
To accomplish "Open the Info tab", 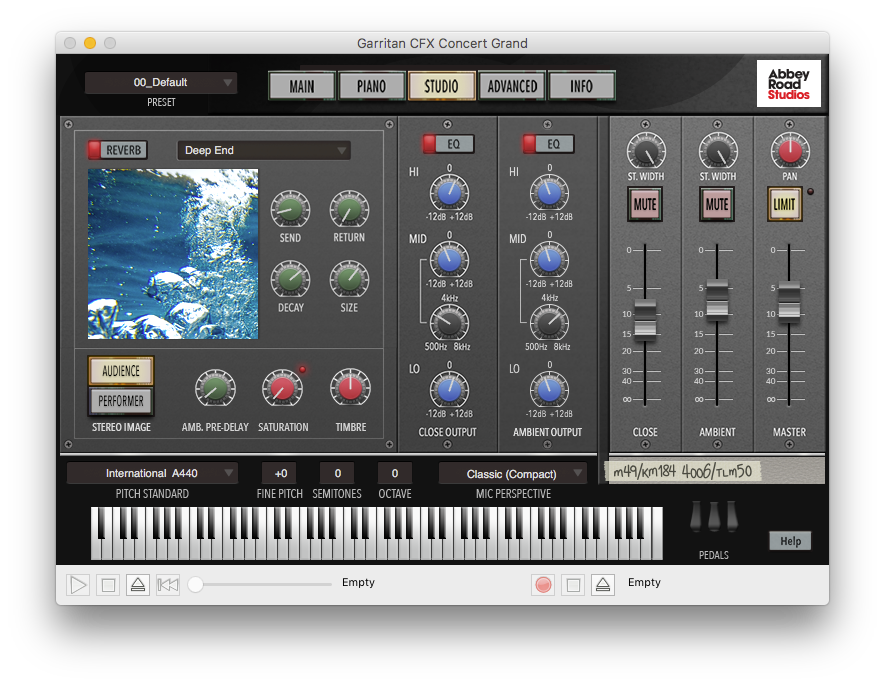I will 581,86.
